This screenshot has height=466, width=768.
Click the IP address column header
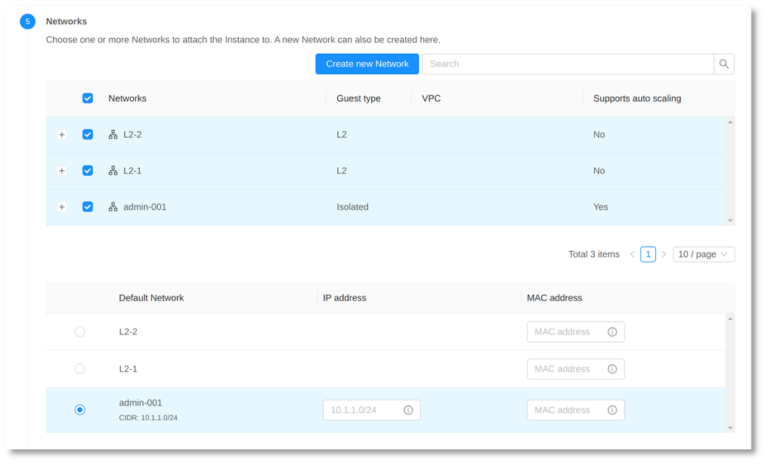tap(344, 298)
